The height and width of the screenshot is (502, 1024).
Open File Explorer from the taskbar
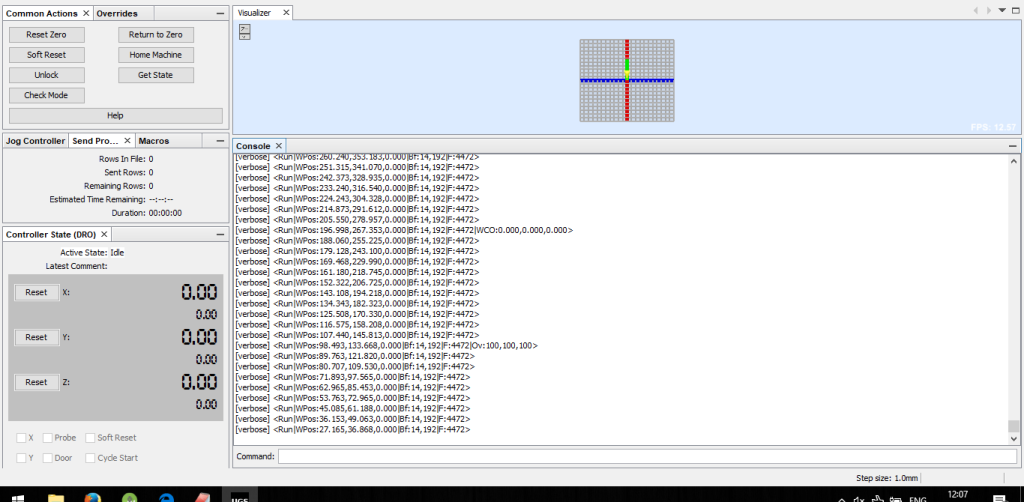click(55, 496)
